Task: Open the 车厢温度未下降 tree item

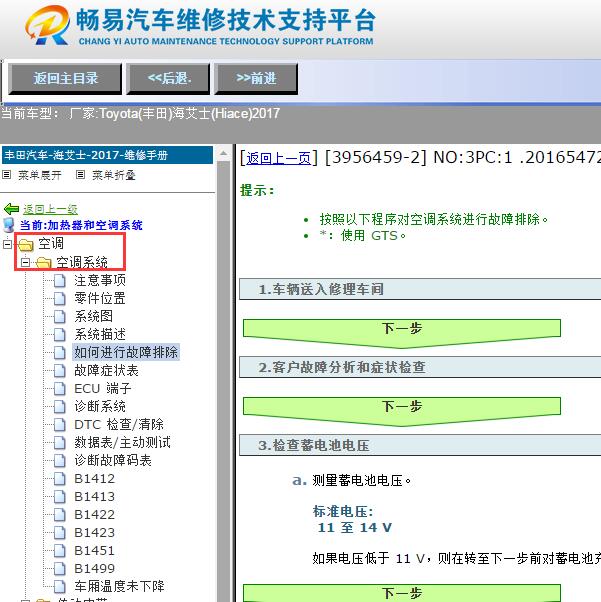Action: pyautogui.click(x=119, y=586)
